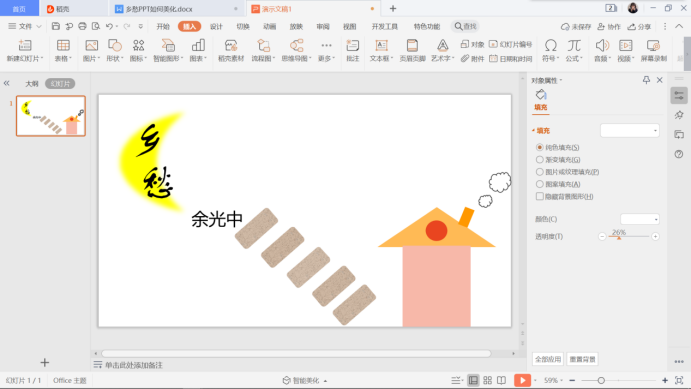Open the 开始 ribbon tab
Viewport: 691px width, 389px height.
[163, 26]
